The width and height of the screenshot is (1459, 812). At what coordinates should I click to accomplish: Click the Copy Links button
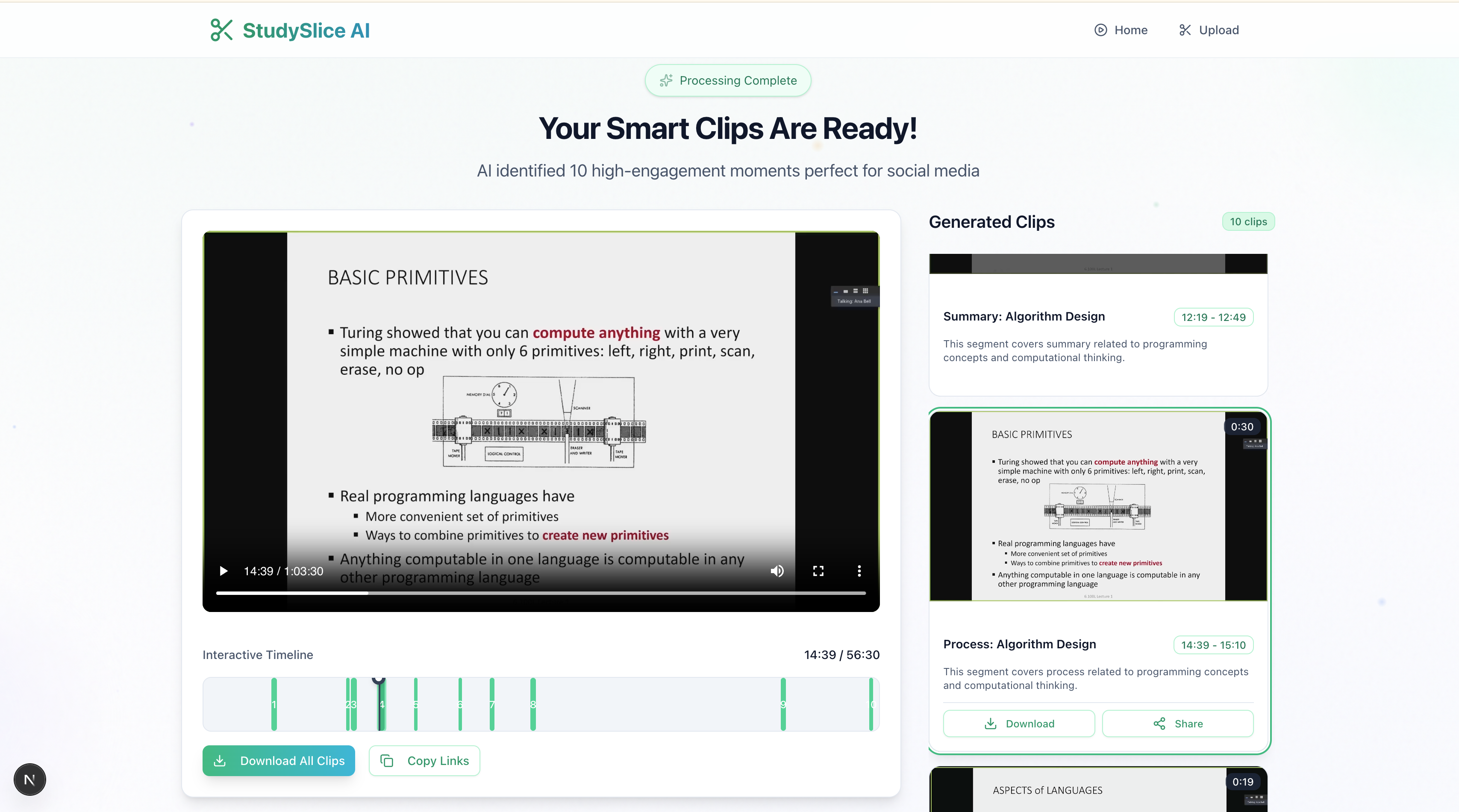(424, 760)
